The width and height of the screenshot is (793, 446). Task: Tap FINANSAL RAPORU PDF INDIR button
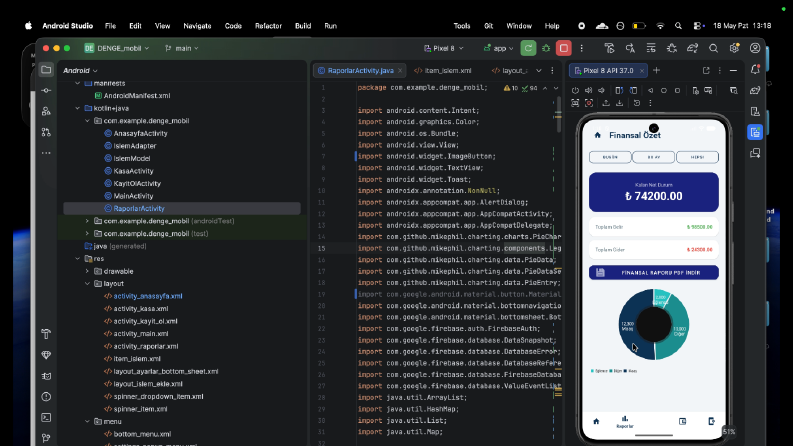pos(653,273)
